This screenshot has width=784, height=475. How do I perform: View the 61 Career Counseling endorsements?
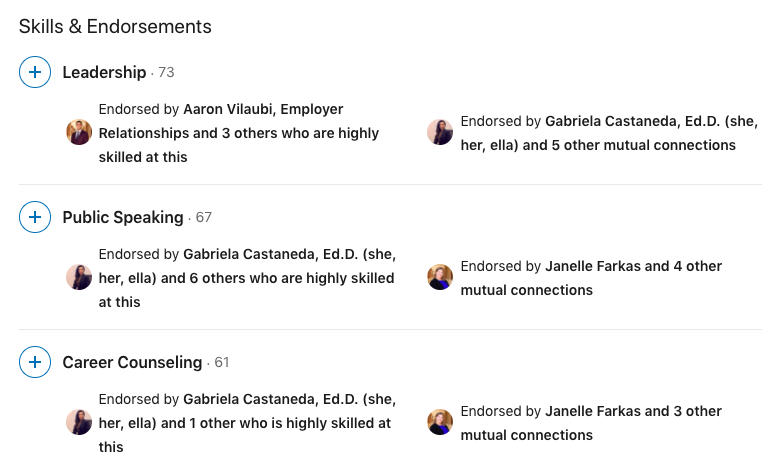[x=222, y=363]
